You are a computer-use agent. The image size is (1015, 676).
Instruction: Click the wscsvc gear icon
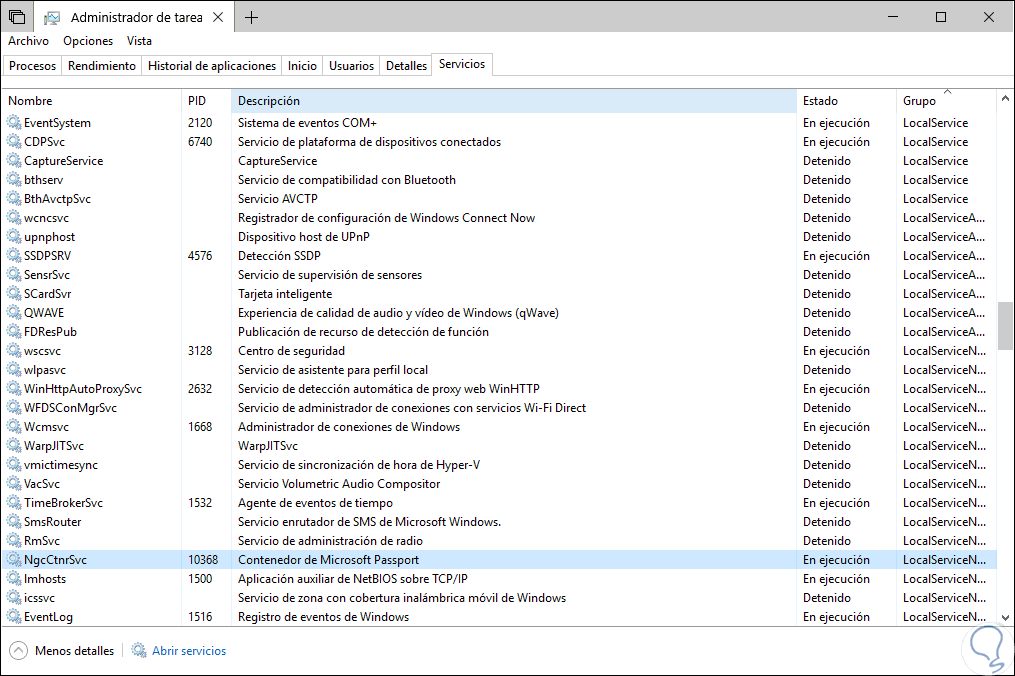14,350
